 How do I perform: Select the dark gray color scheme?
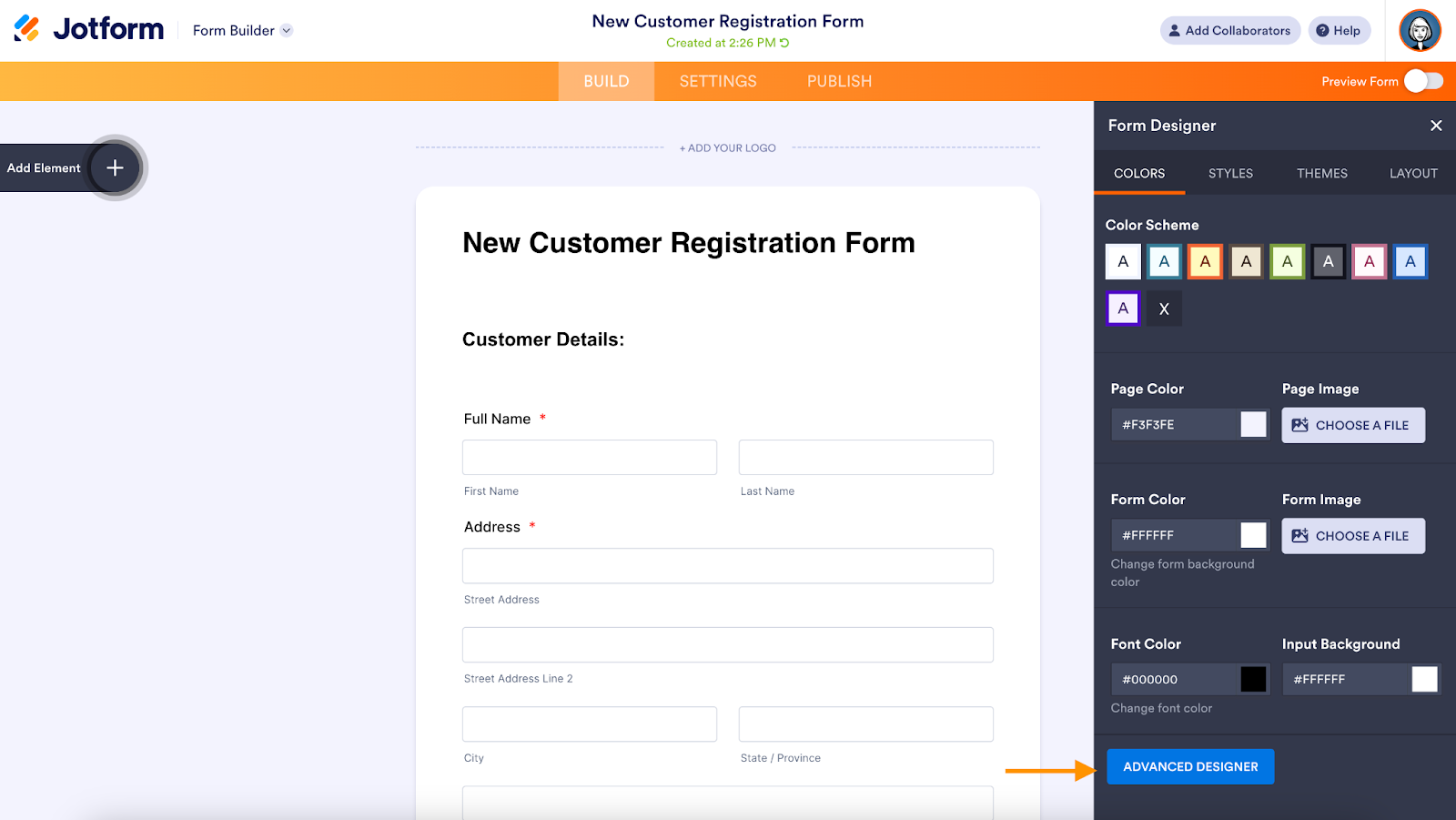(1328, 262)
